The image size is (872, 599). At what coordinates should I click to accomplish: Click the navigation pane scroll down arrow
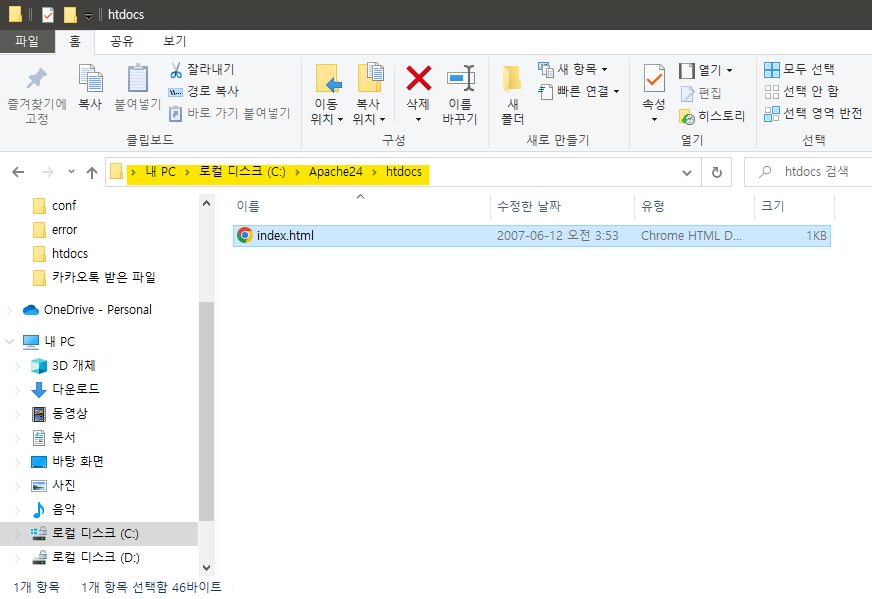coord(206,568)
